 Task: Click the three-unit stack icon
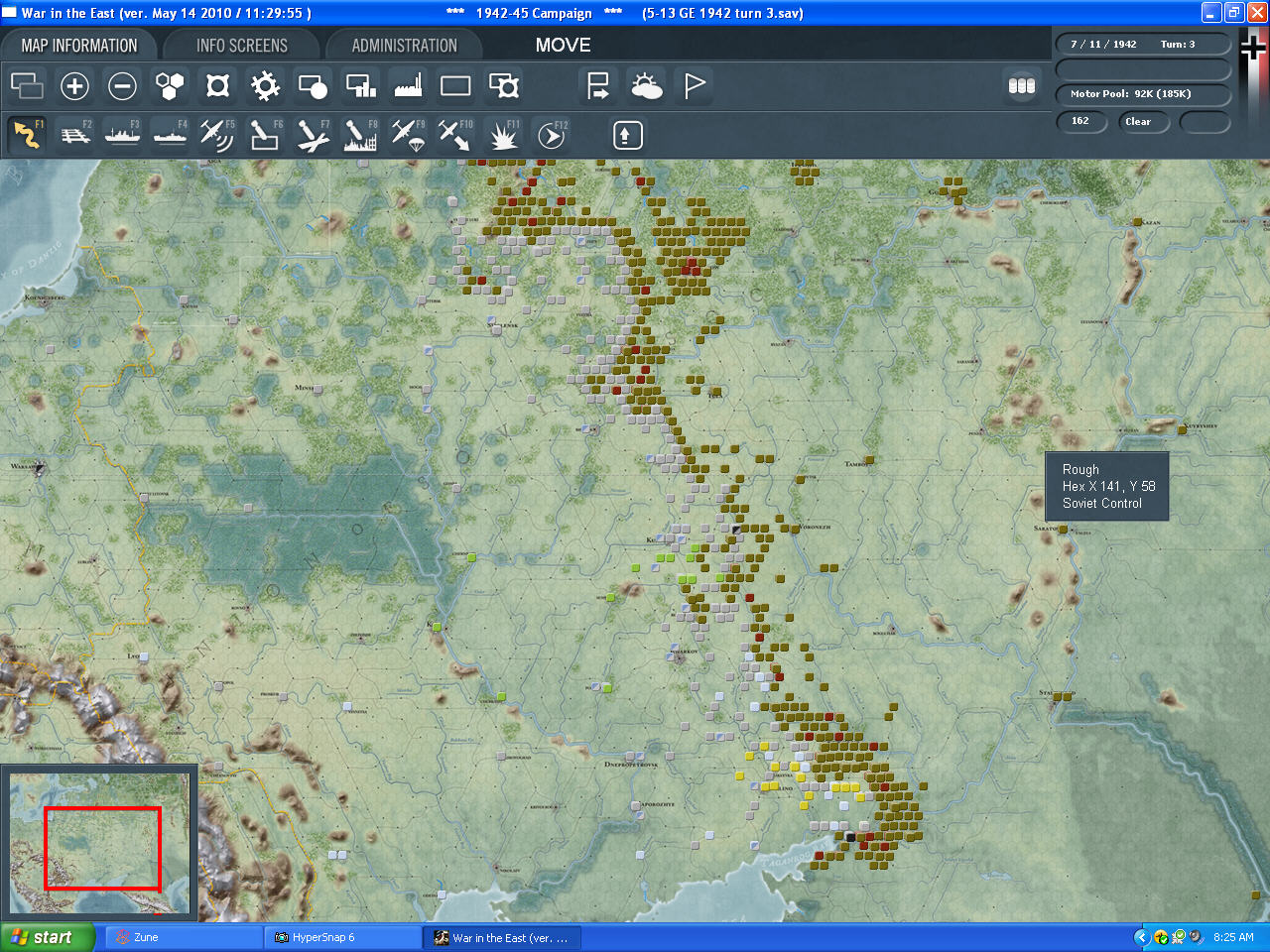(1022, 86)
